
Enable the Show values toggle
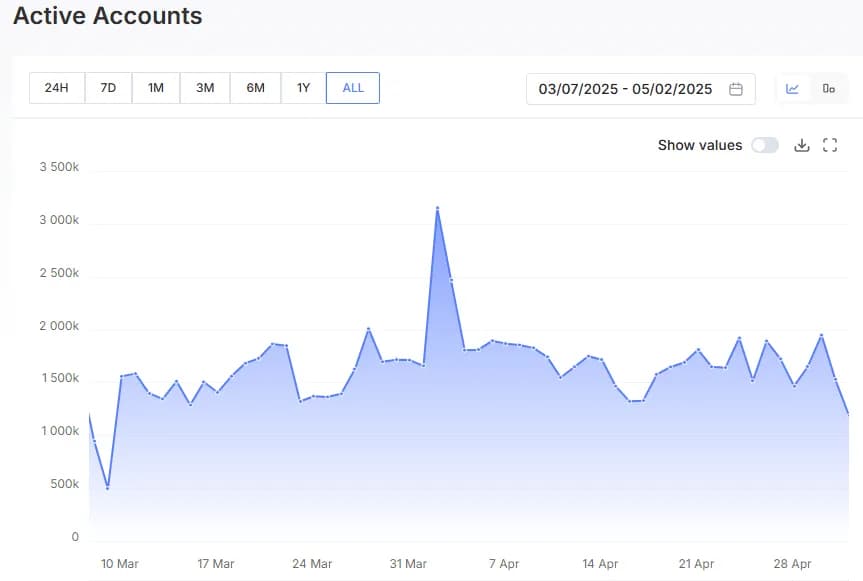point(765,145)
